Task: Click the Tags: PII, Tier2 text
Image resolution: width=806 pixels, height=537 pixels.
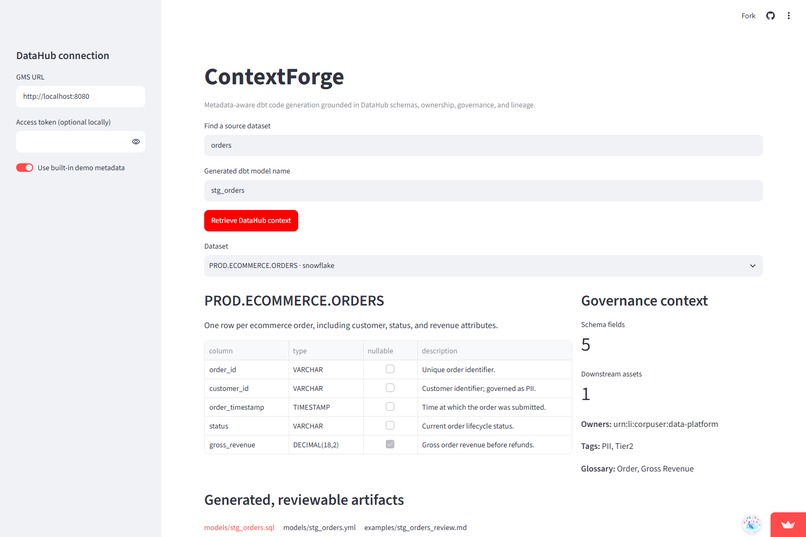Action: coord(607,446)
